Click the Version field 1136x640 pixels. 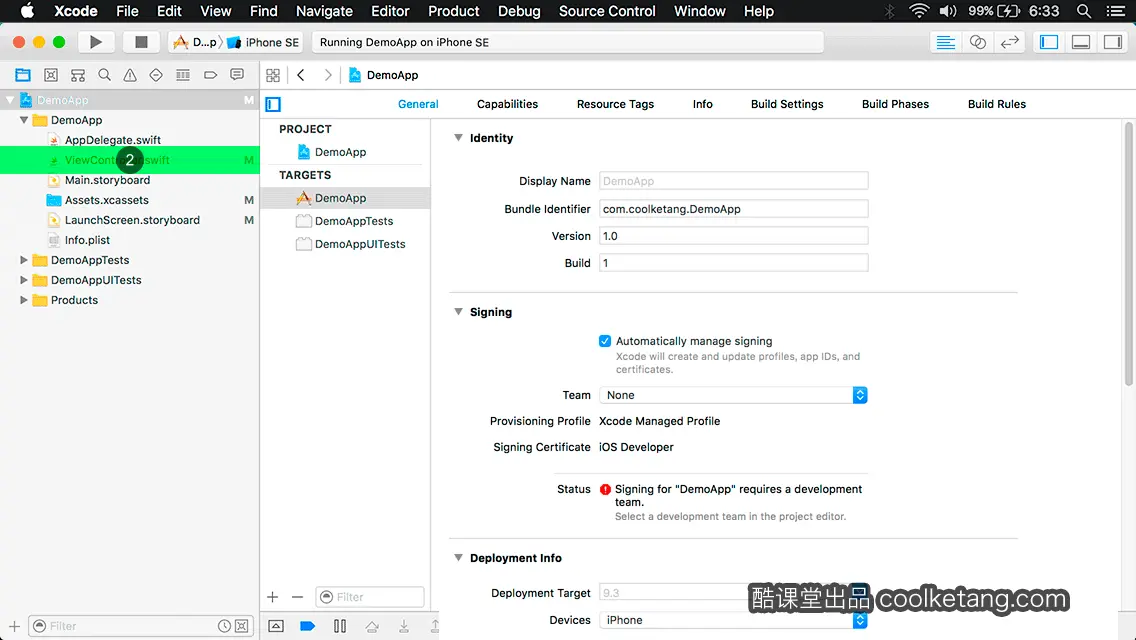coord(733,236)
